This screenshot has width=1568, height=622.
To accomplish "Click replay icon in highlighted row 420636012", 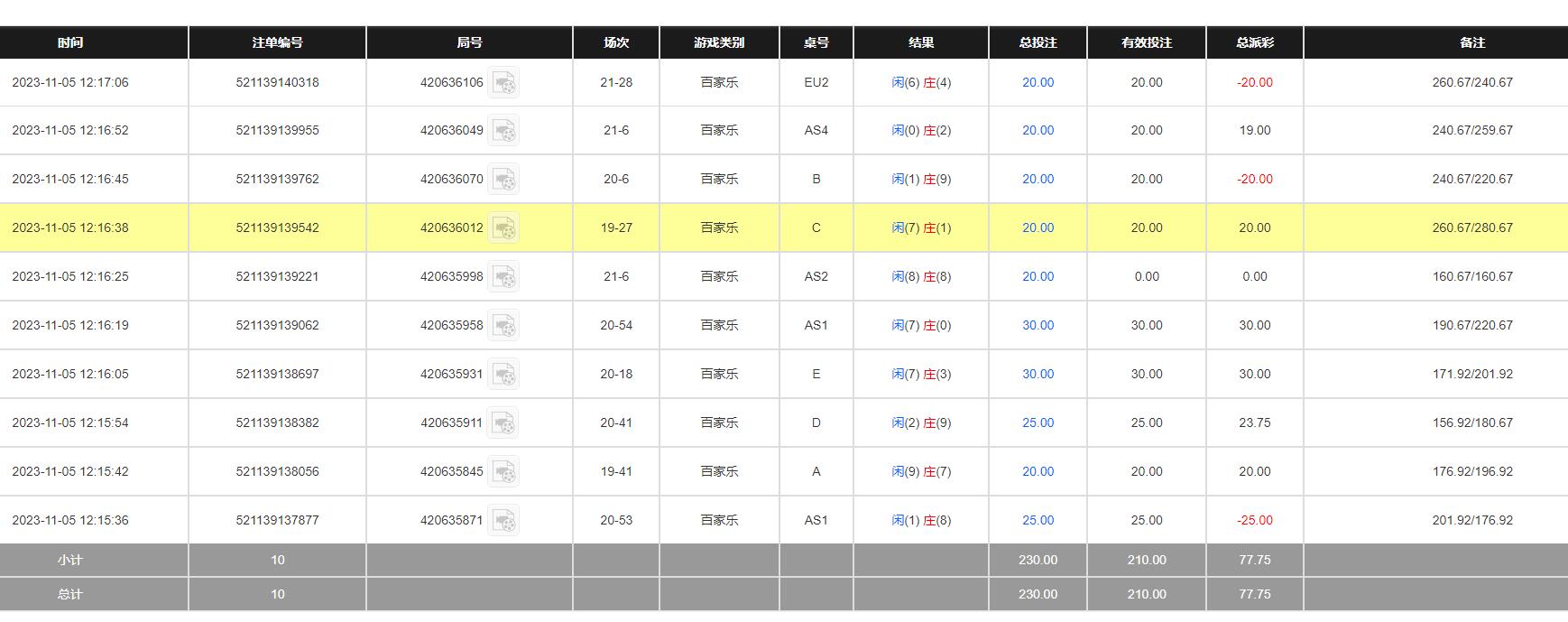I will point(503,228).
